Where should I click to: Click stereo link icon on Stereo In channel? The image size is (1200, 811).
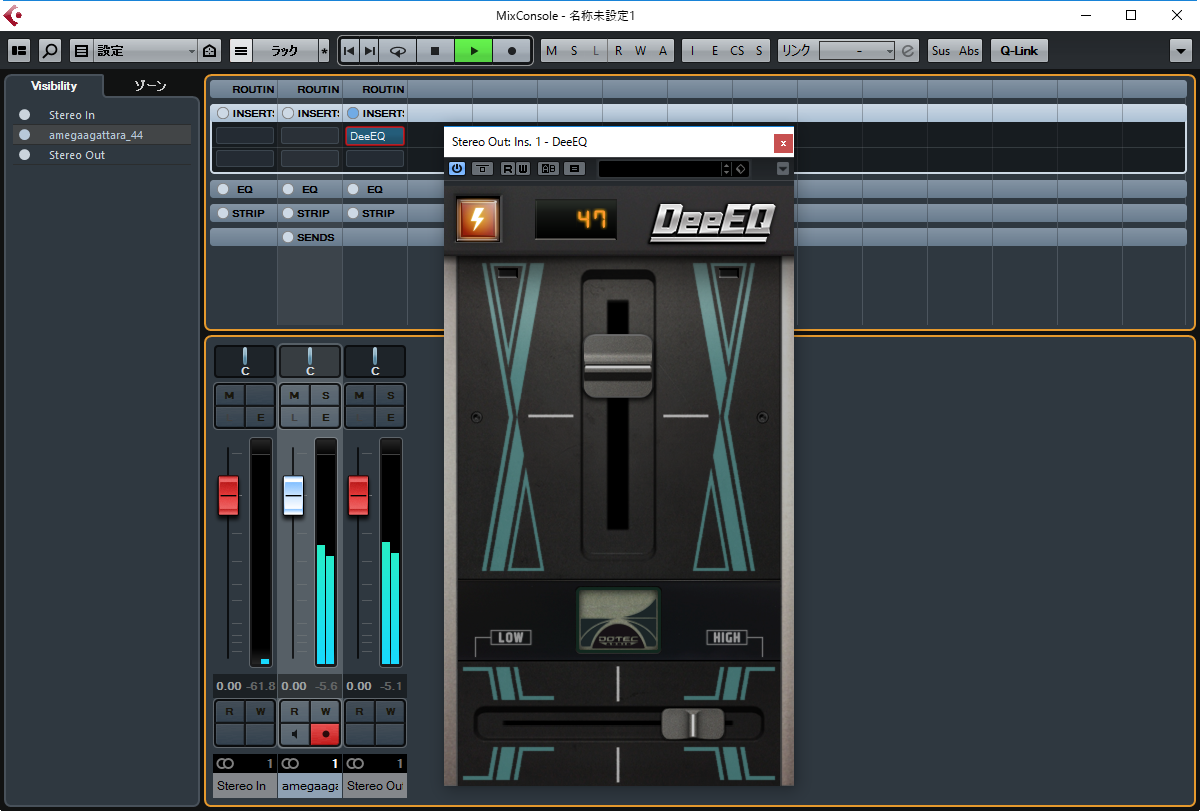click(x=226, y=764)
